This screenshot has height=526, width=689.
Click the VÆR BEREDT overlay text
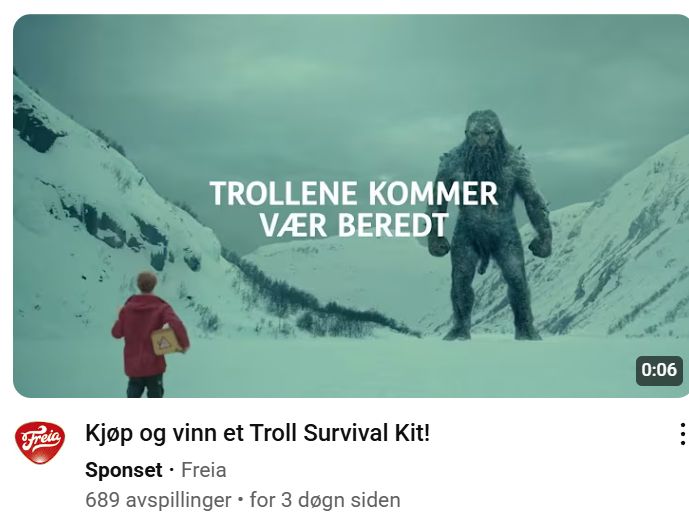(354, 225)
